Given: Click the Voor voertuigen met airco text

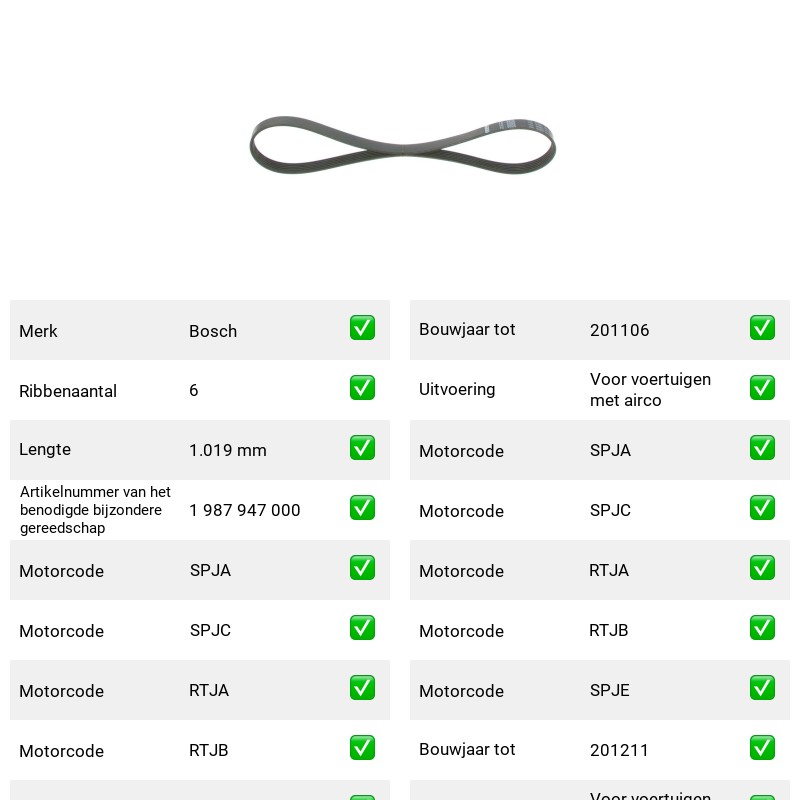Looking at the screenshot, I should pyautogui.click(x=651, y=390).
